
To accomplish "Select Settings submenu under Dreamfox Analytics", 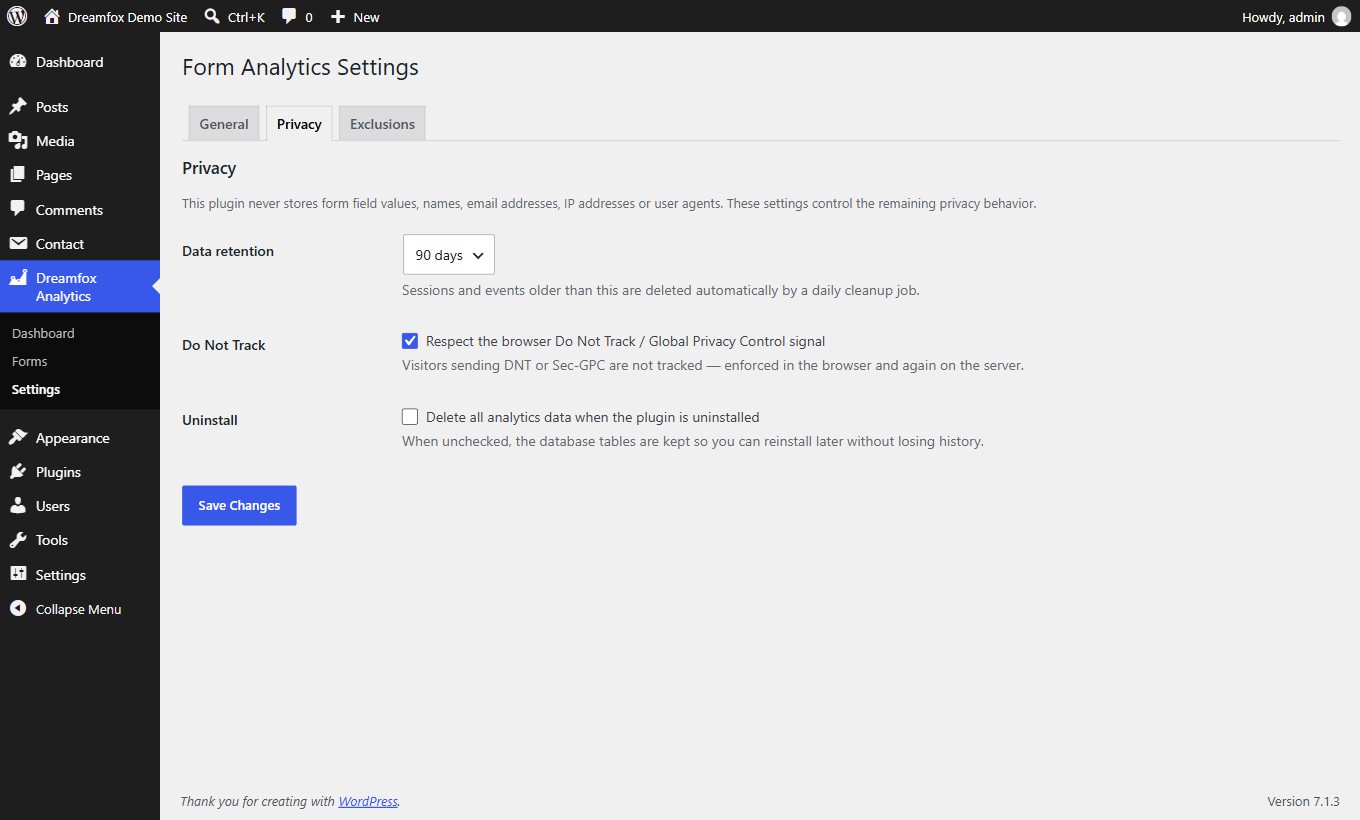I will 36,389.
